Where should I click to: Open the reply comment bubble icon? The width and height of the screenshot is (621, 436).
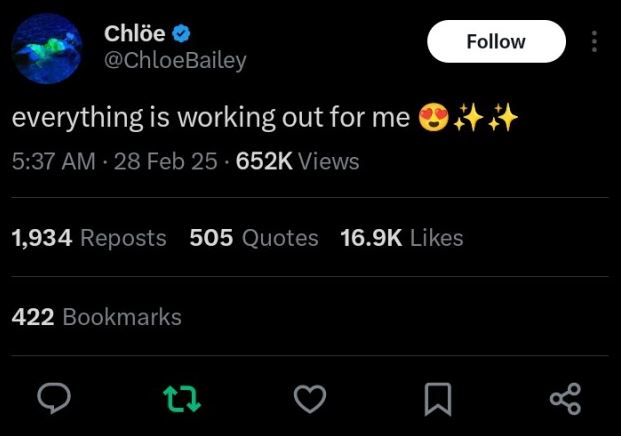(52, 399)
